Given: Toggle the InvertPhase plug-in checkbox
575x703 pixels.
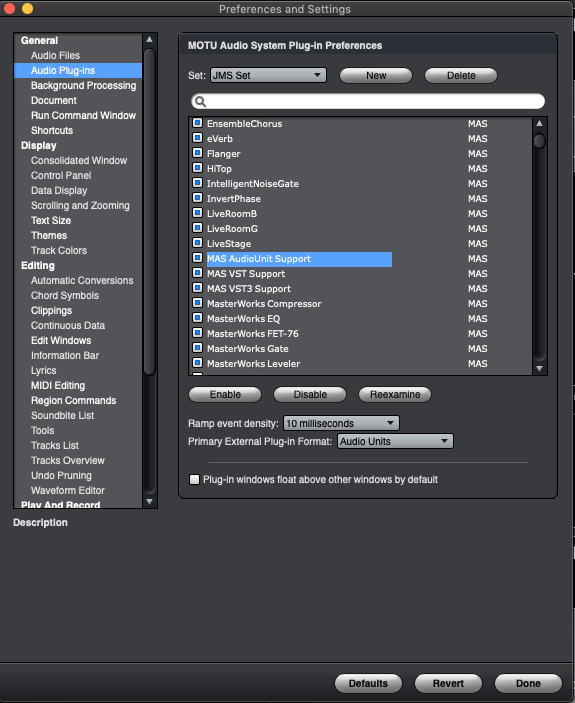Looking at the screenshot, I should click(x=197, y=198).
